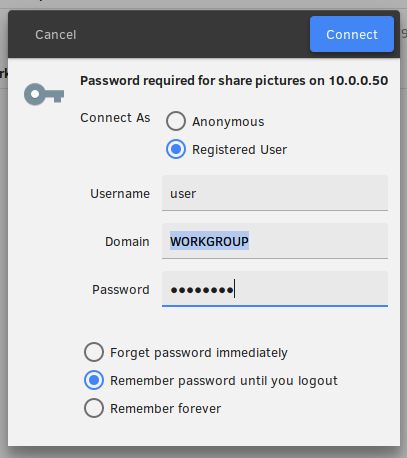
Task: Click the key icon beside the heading
Action: 44,94
